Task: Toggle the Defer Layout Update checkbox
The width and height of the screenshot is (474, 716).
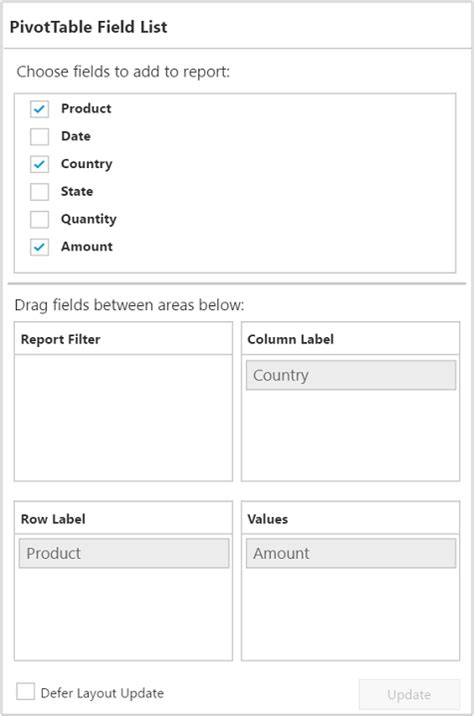Action: pyautogui.click(x=26, y=691)
